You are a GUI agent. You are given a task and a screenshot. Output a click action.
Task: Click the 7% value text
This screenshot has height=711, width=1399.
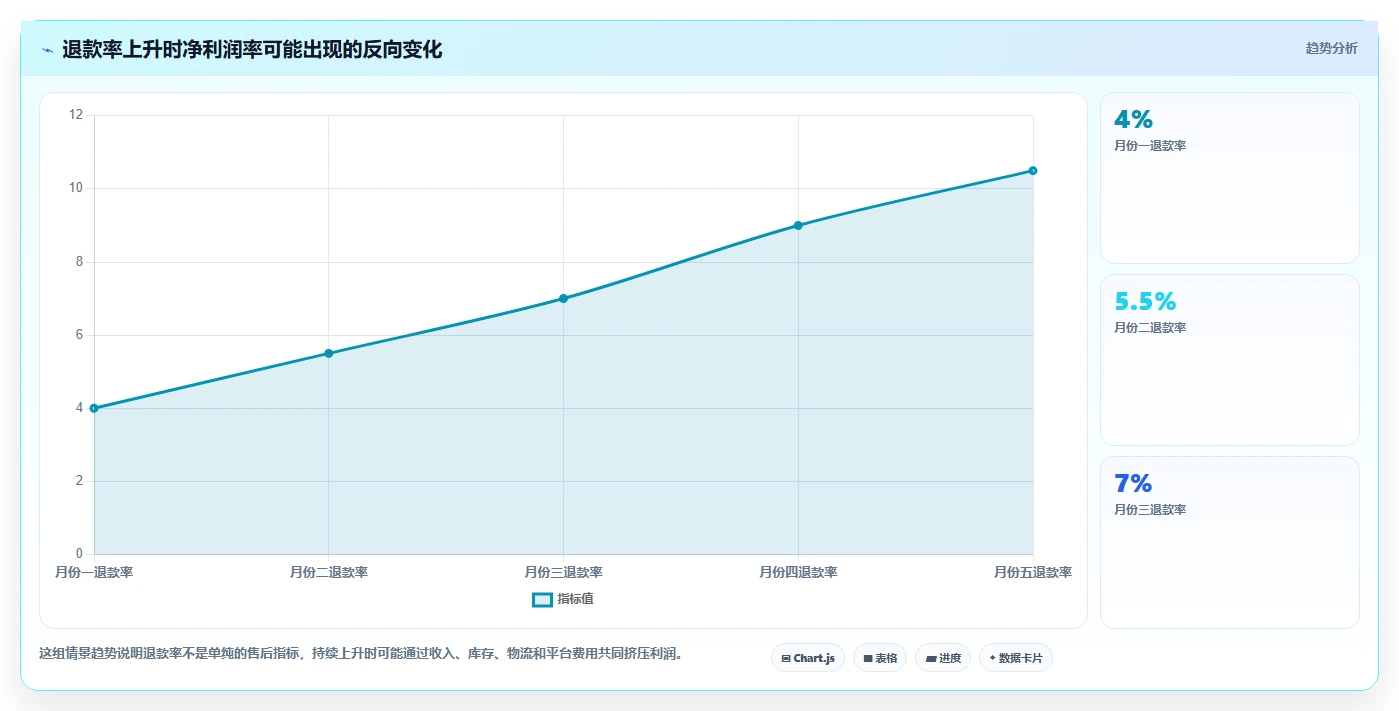point(1133,484)
